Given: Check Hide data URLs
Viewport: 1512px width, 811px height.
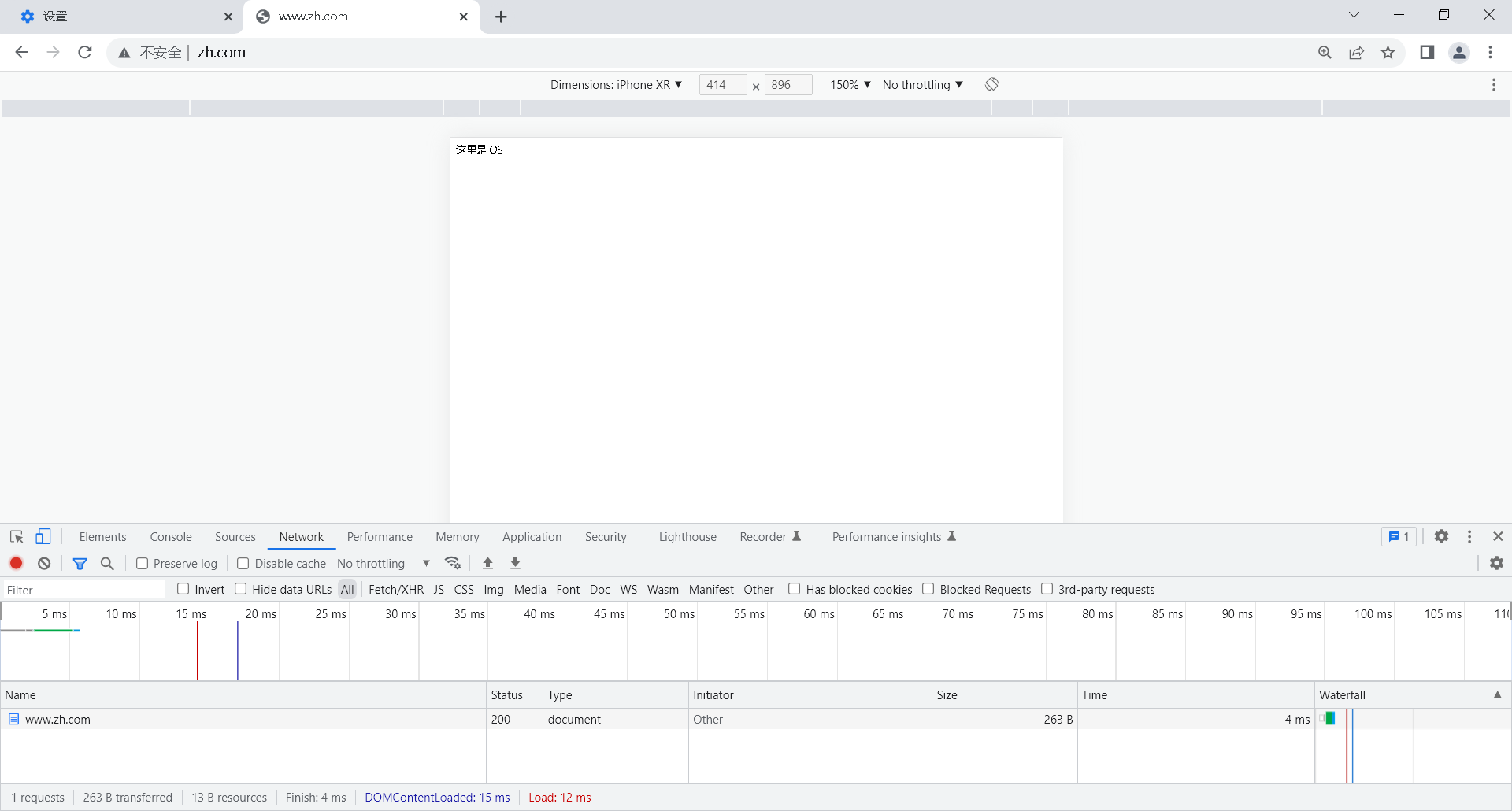Looking at the screenshot, I should [241, 589].
